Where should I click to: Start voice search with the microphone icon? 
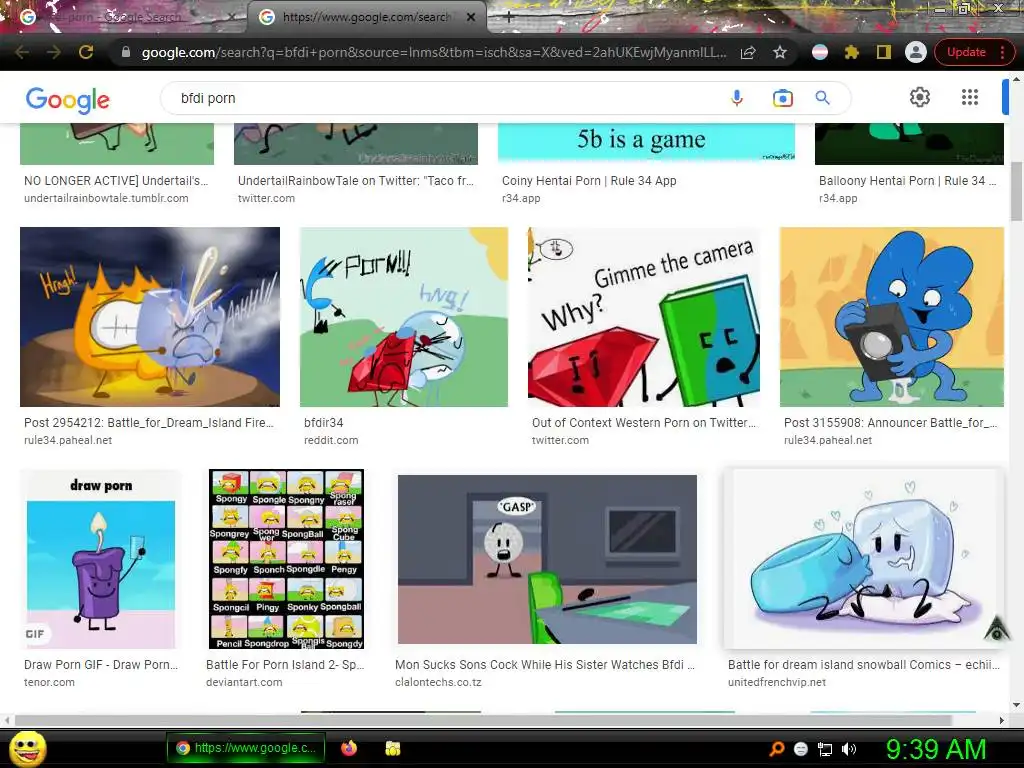(737, 98)
